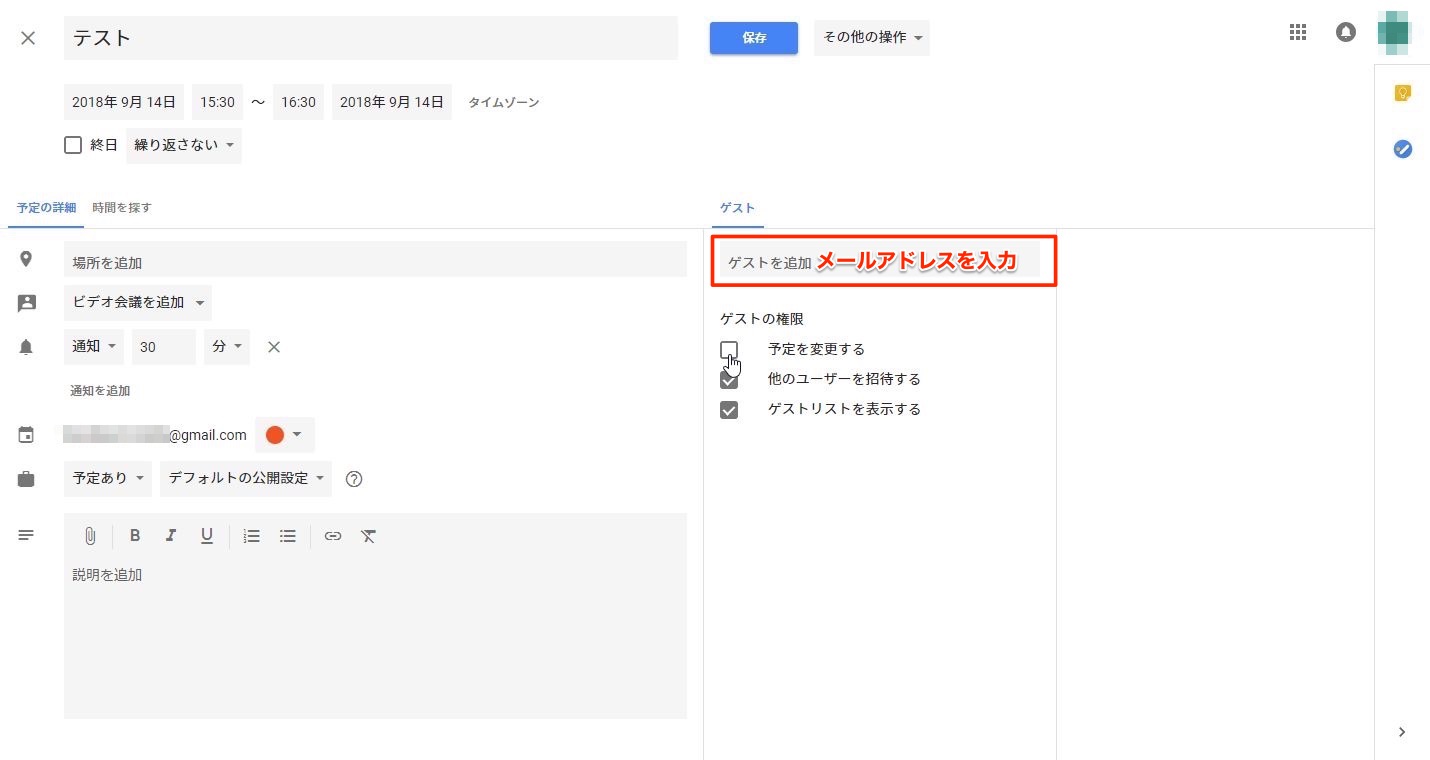1430x760 pixels.
Task: Click the location pin icon
Action: (26, 259)
